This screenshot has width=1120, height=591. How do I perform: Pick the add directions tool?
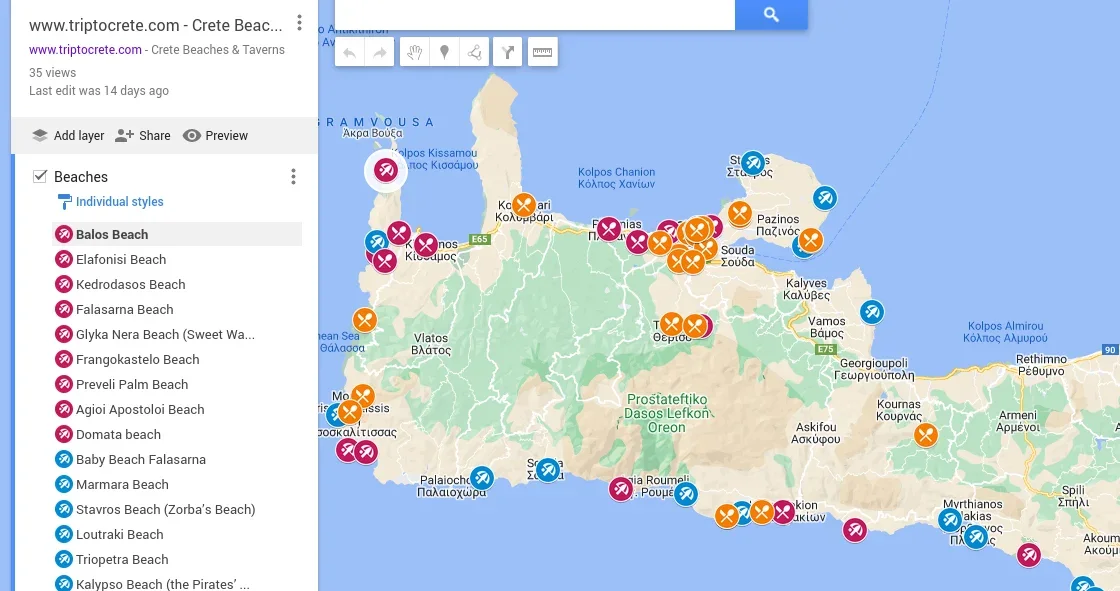point(508,52)
